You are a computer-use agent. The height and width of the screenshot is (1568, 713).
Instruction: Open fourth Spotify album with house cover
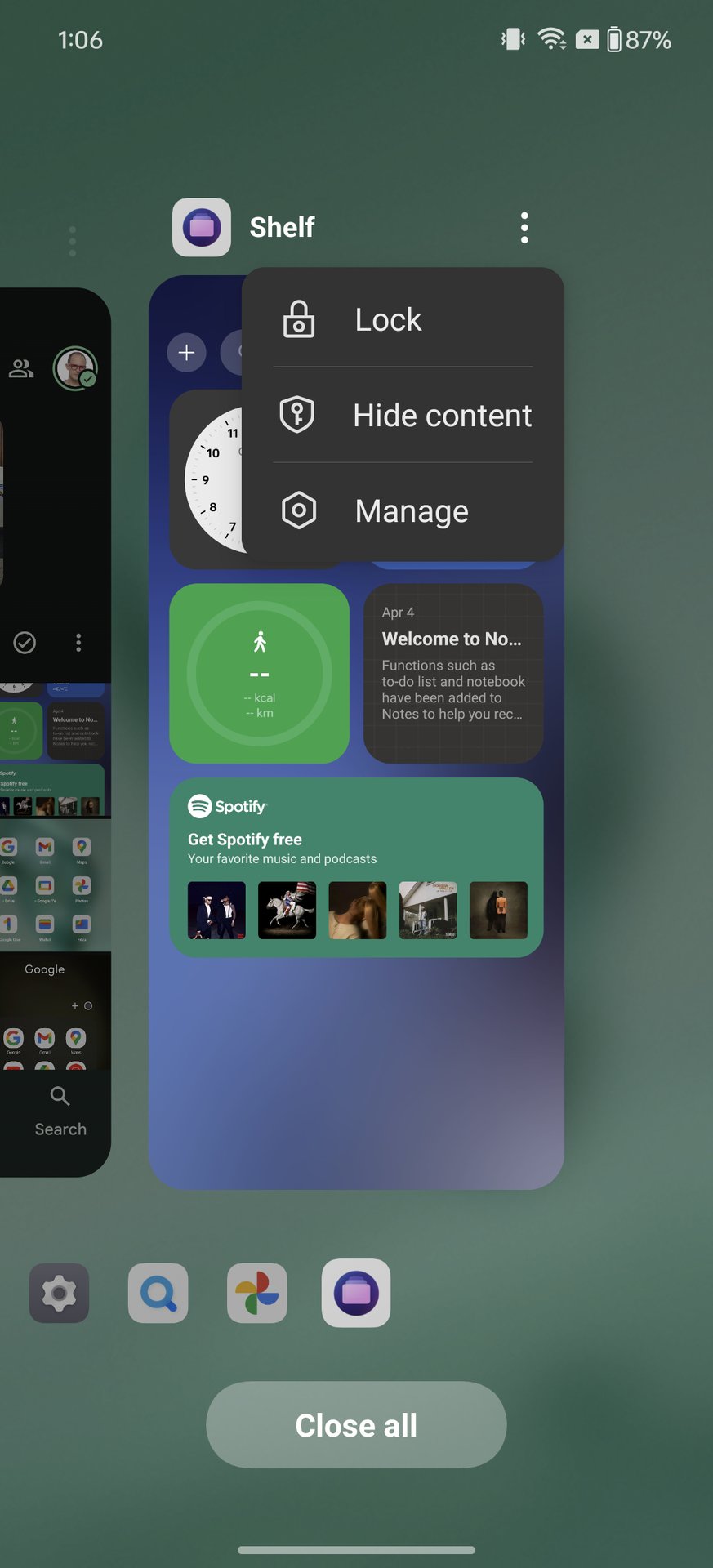[x=428, y=910]
